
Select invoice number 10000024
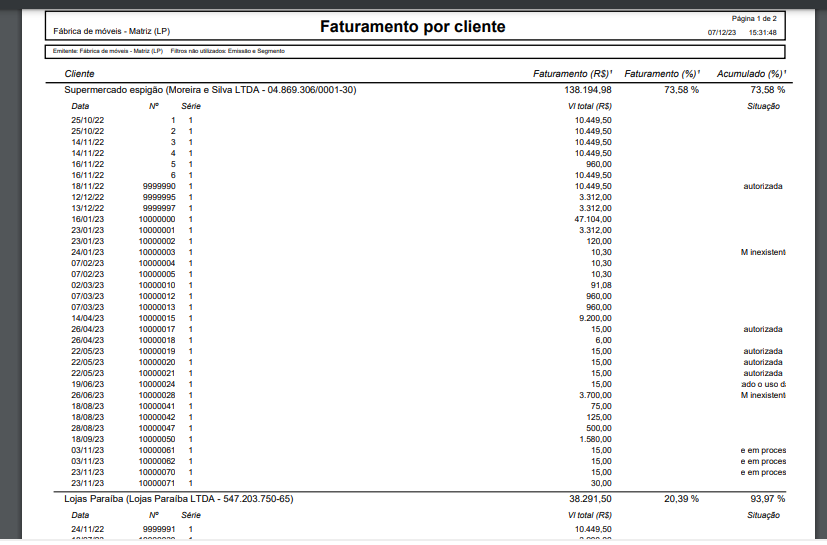click(157, 385)
